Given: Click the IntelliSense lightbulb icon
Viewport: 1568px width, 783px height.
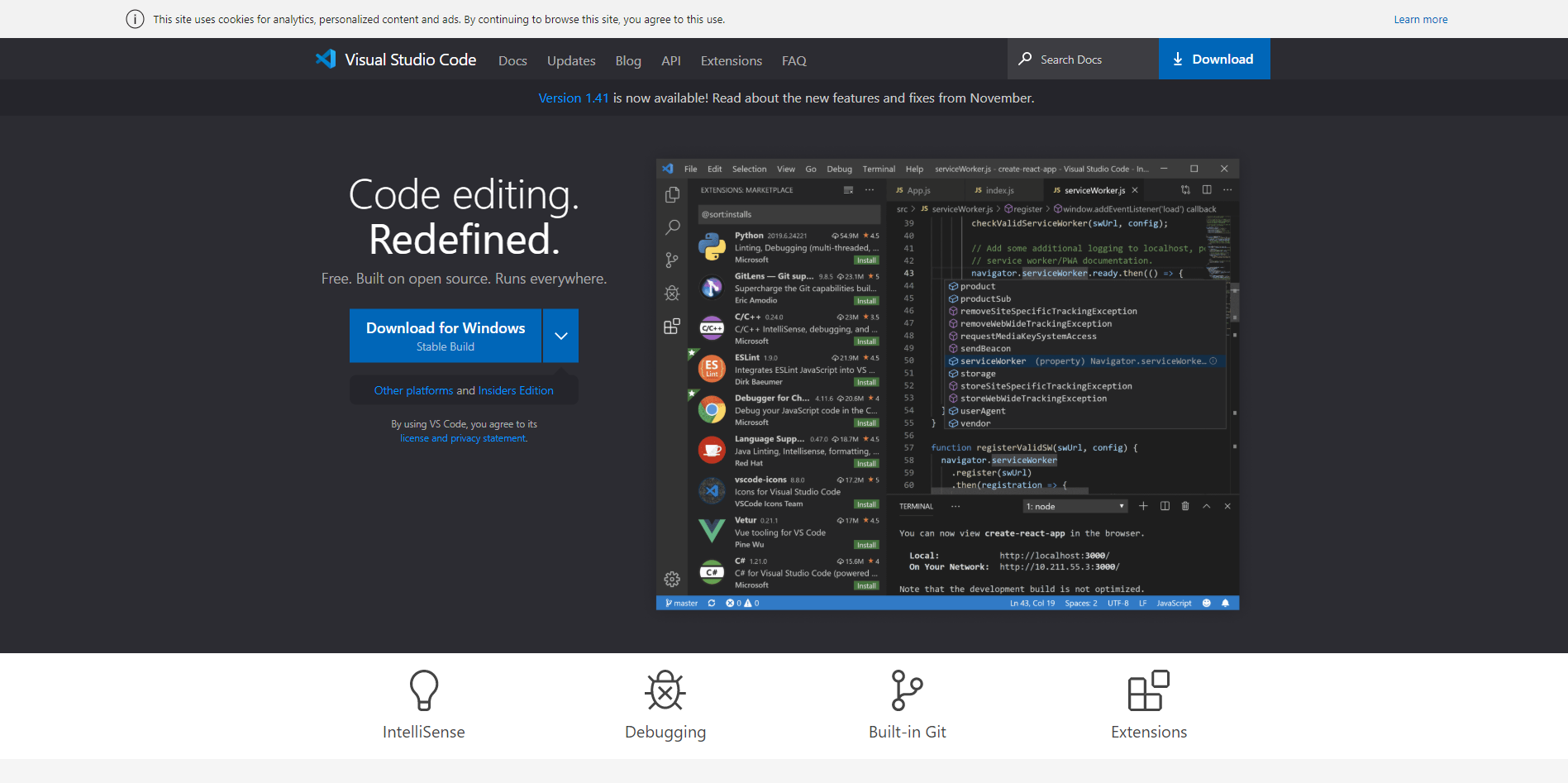Looking at the screenshot, I should (x=424, y=690).
